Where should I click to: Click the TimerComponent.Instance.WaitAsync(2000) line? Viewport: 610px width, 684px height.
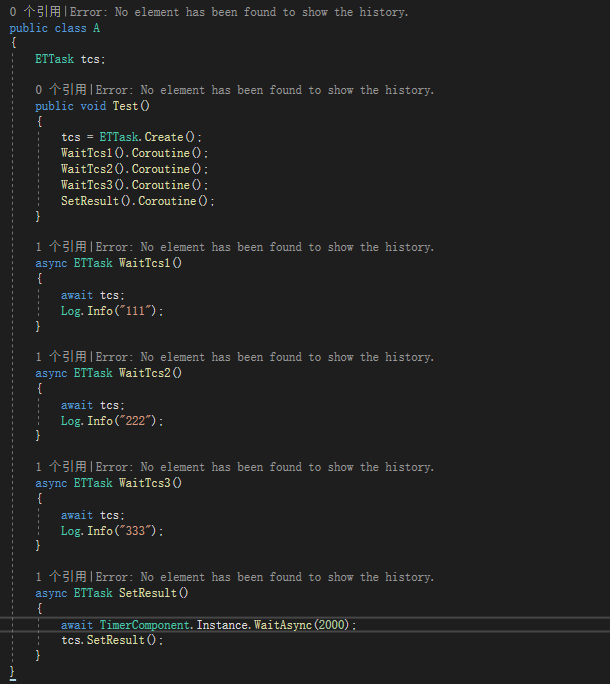pos(209,625)
